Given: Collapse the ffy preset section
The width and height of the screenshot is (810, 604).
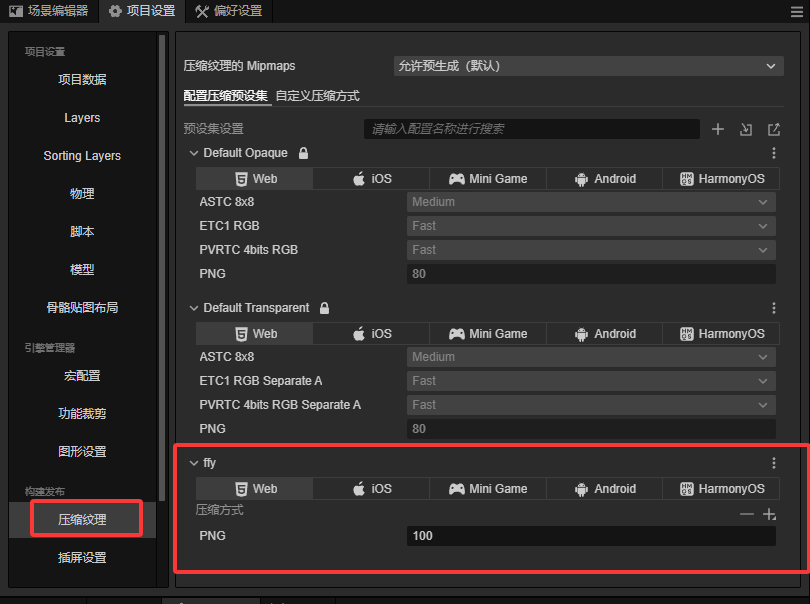Looking at the screenshot, I should click(x=194, y=463).
